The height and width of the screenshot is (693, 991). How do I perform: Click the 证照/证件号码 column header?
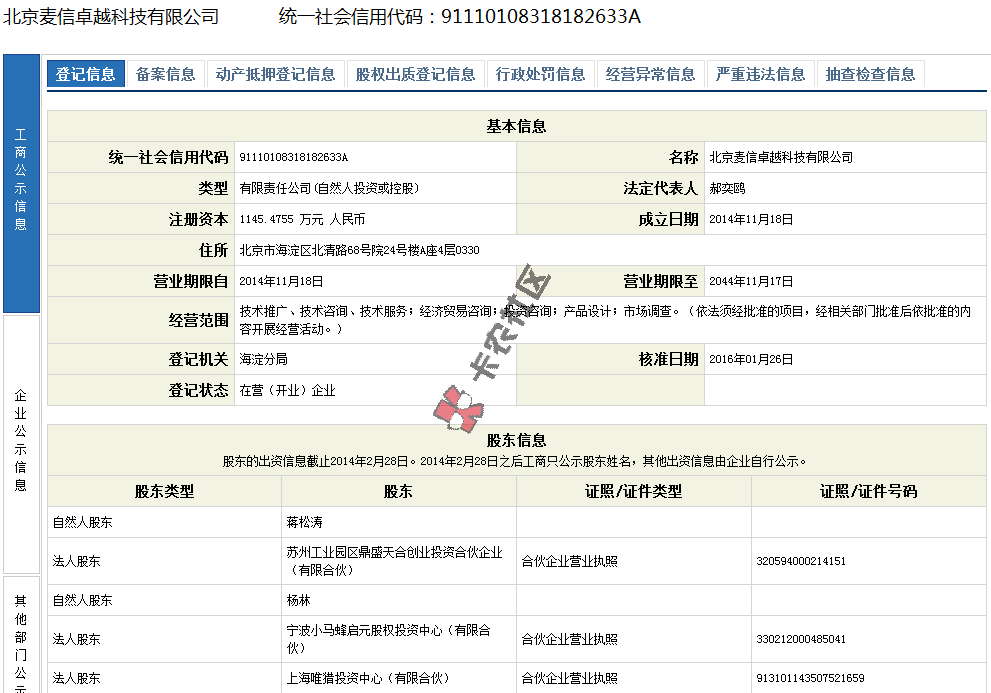tap(868, 491)
